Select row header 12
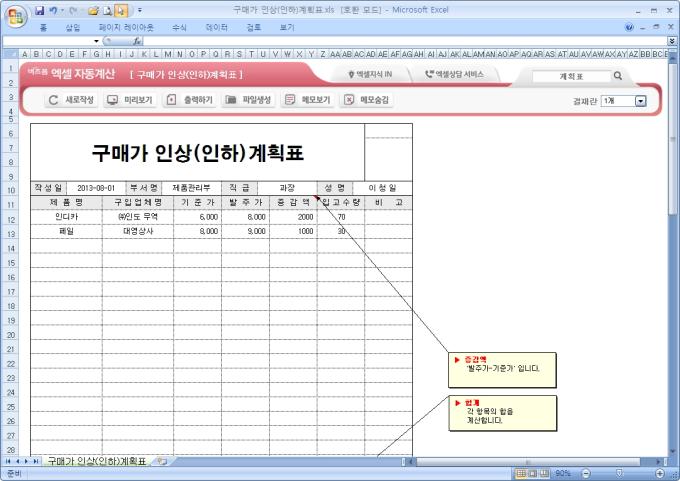 (x=10, y=220)
